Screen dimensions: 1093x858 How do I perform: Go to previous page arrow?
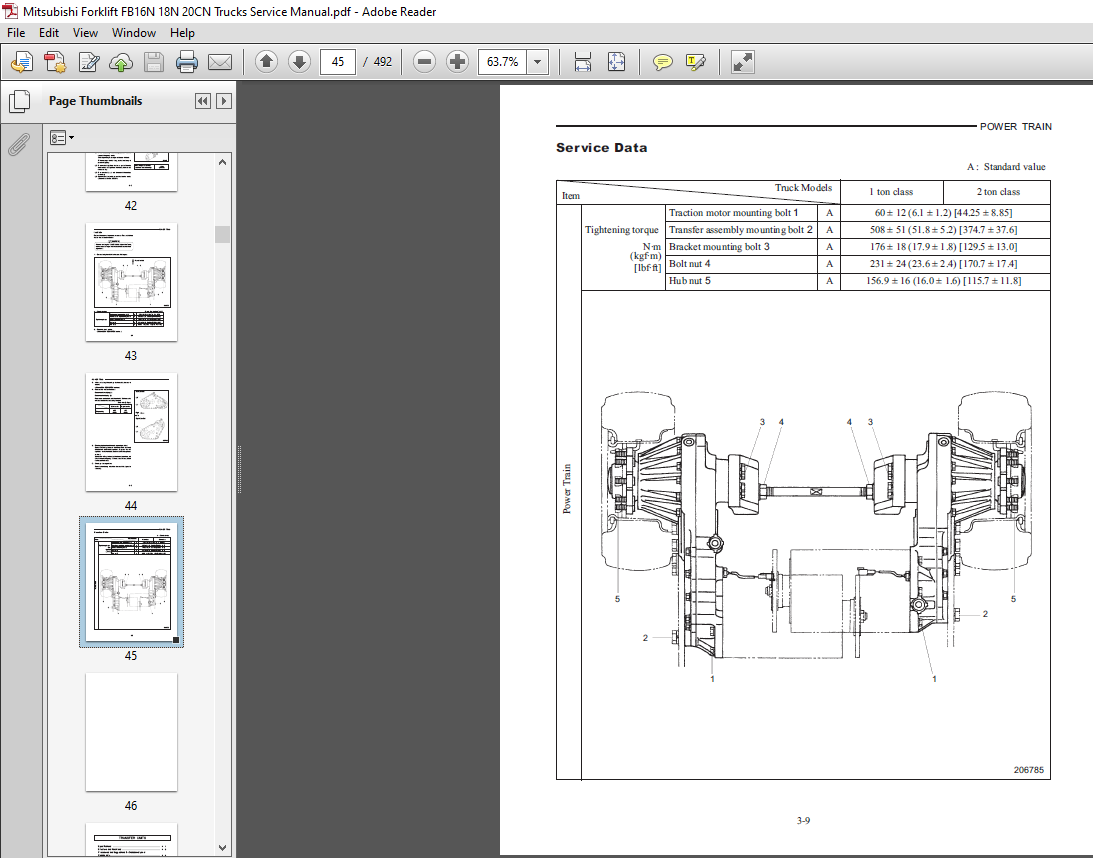(x=266, y=62)
